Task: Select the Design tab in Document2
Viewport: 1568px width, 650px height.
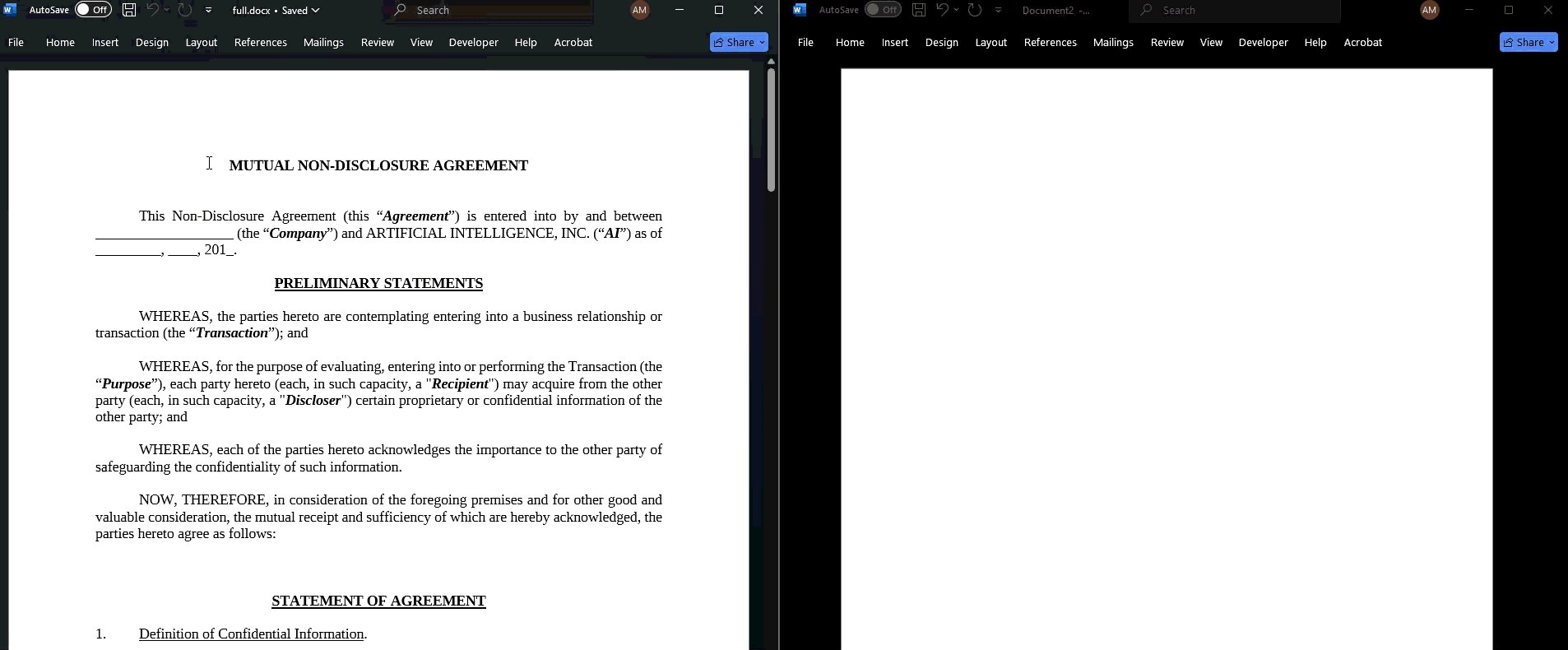Action: 942,42
